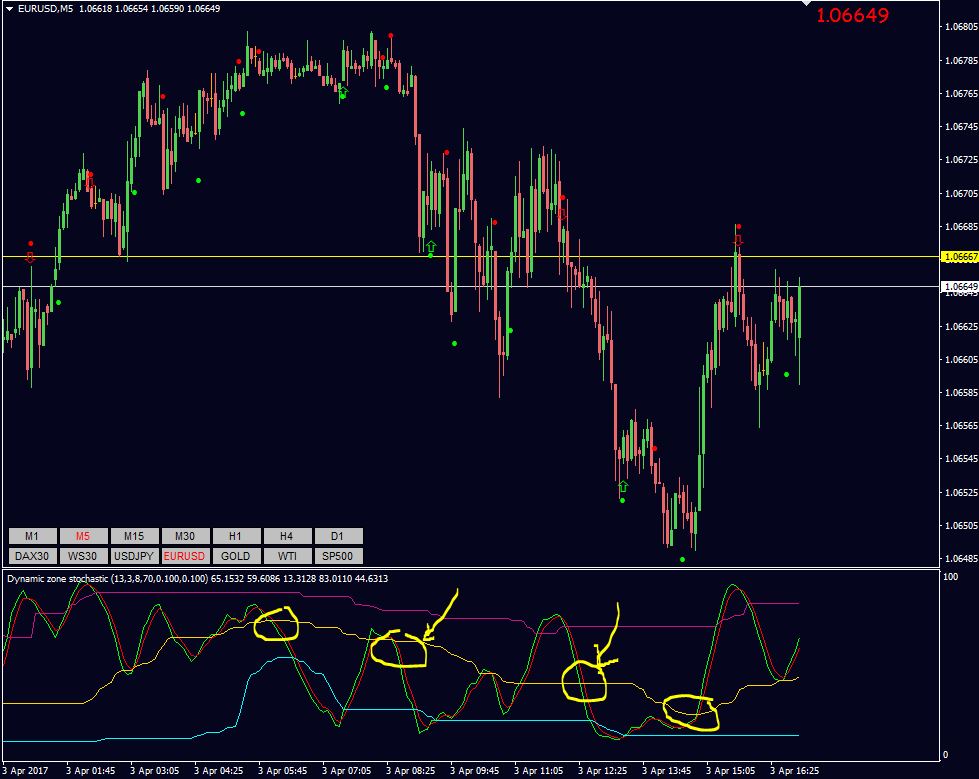Image resolution: width=979 pixels, height=779 pixels.
Task: Click the 3 Apr 01:45 time label
Action: coord(91,771)
